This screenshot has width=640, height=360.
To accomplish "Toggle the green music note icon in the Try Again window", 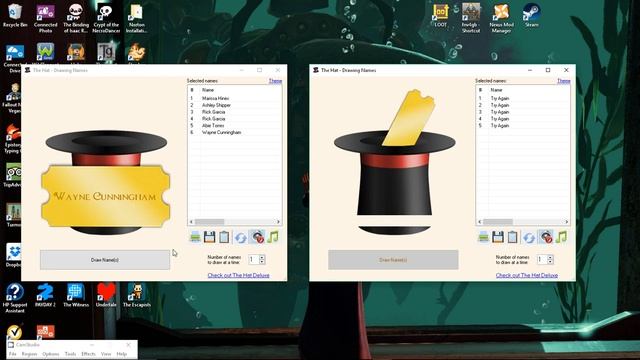I will tap(561, 237).
